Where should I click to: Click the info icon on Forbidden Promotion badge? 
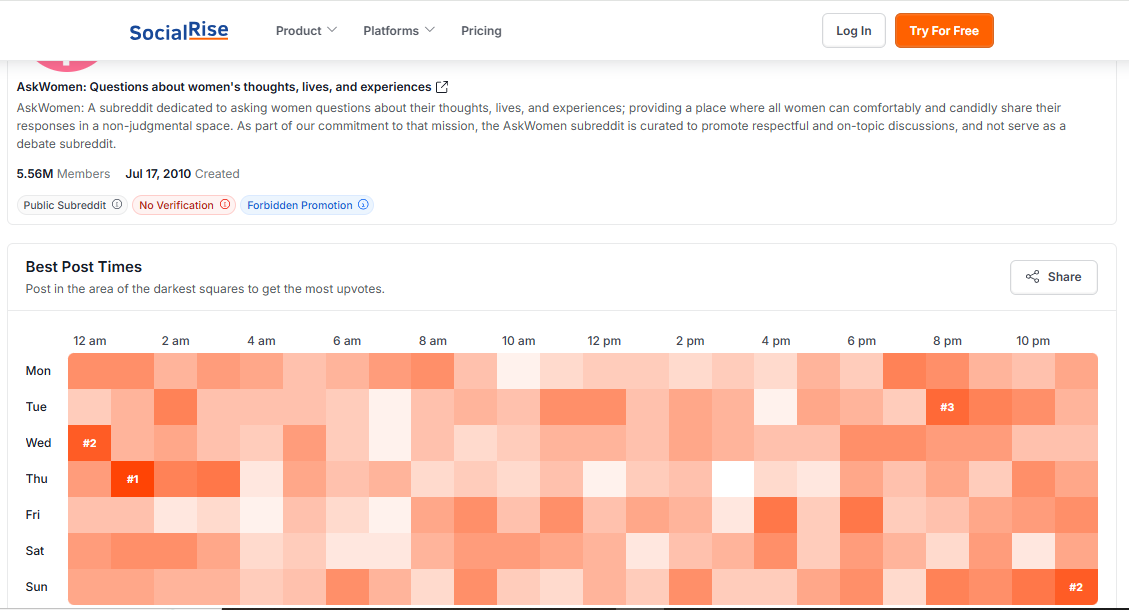(364, 205)
